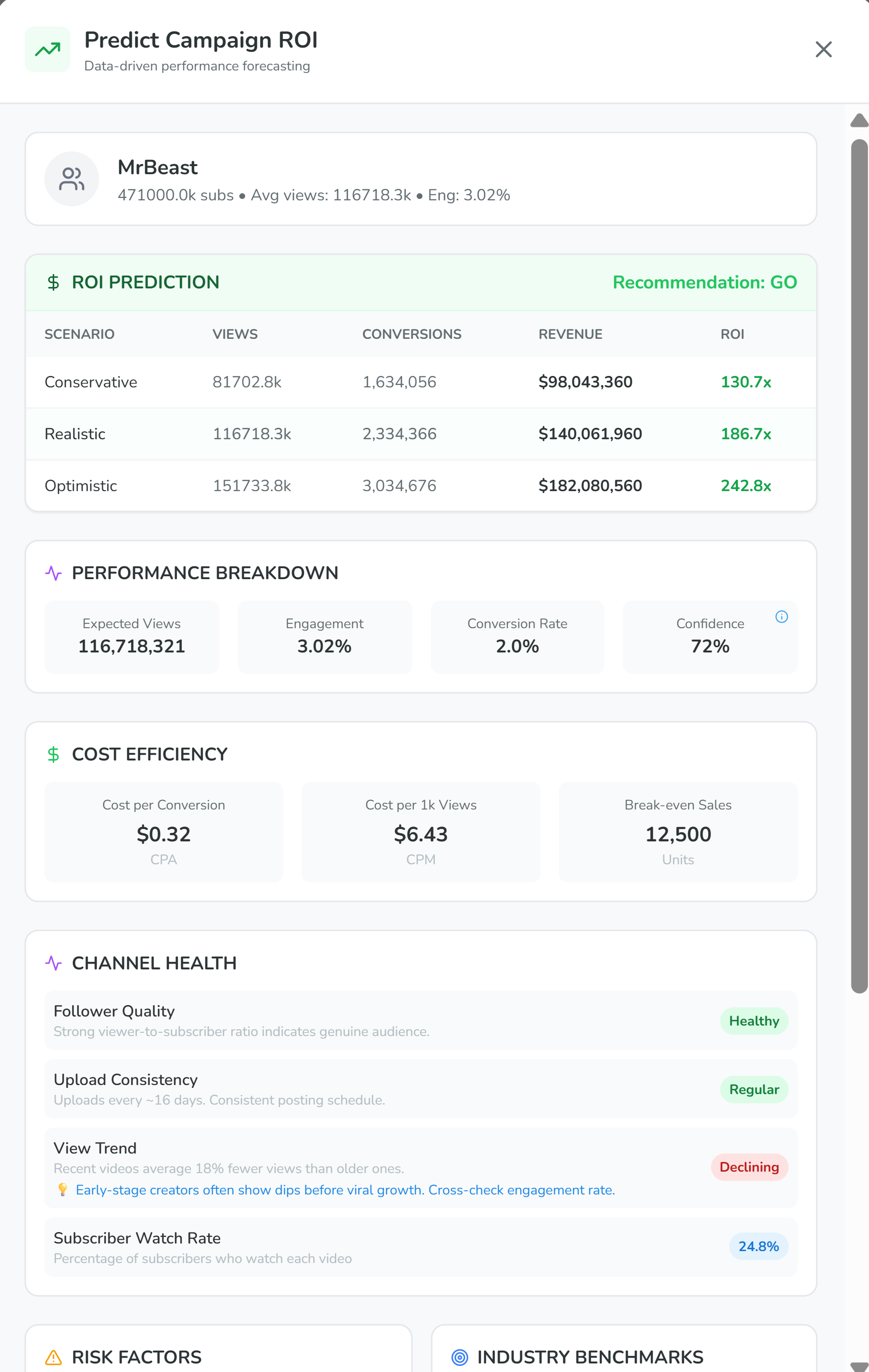This screenshot has width=869, height=1372.
Task: Click the Engagement 3.02% card
Action: click(x=324, y=637)
